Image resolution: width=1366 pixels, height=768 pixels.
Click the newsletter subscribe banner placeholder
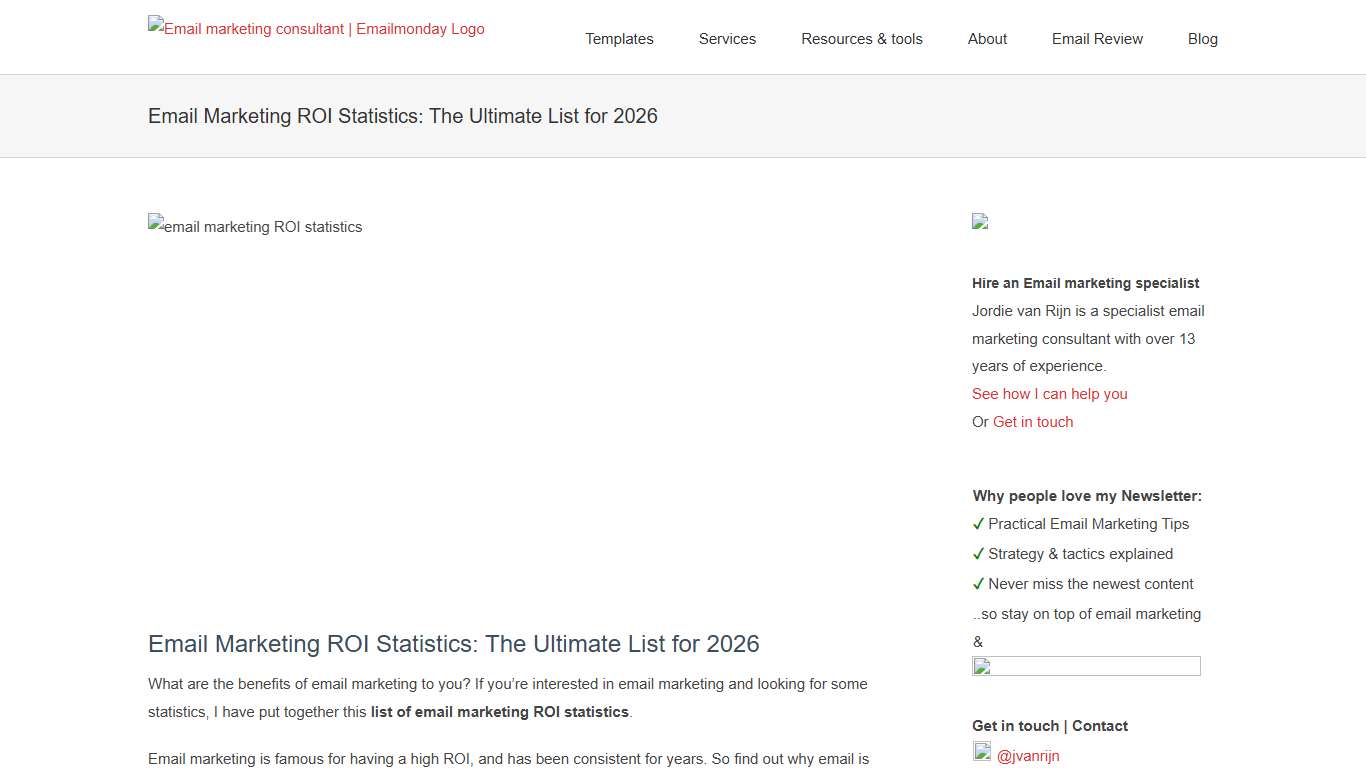tap(1086, 666)
